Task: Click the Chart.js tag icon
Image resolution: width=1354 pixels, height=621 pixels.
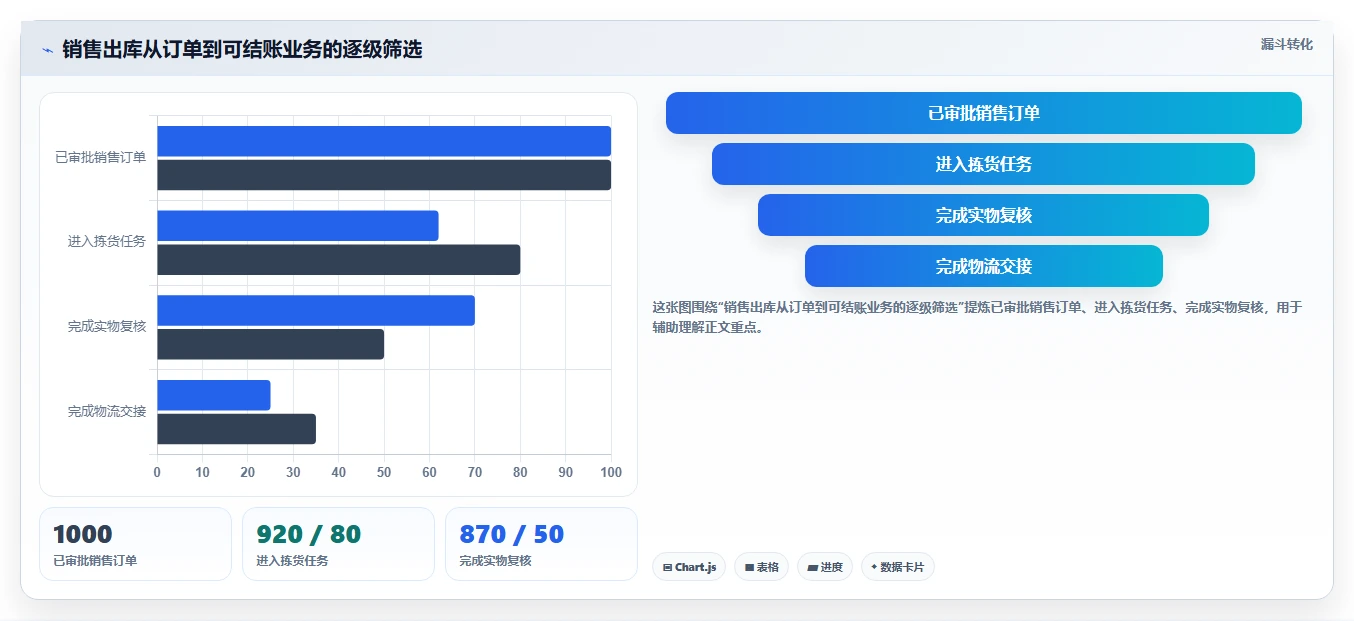Action: [667, 567]
